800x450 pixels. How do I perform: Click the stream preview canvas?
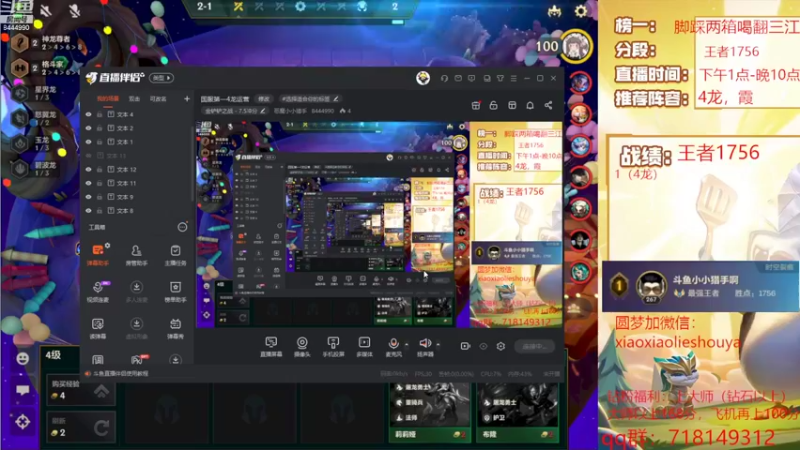[x=380, y=224]
